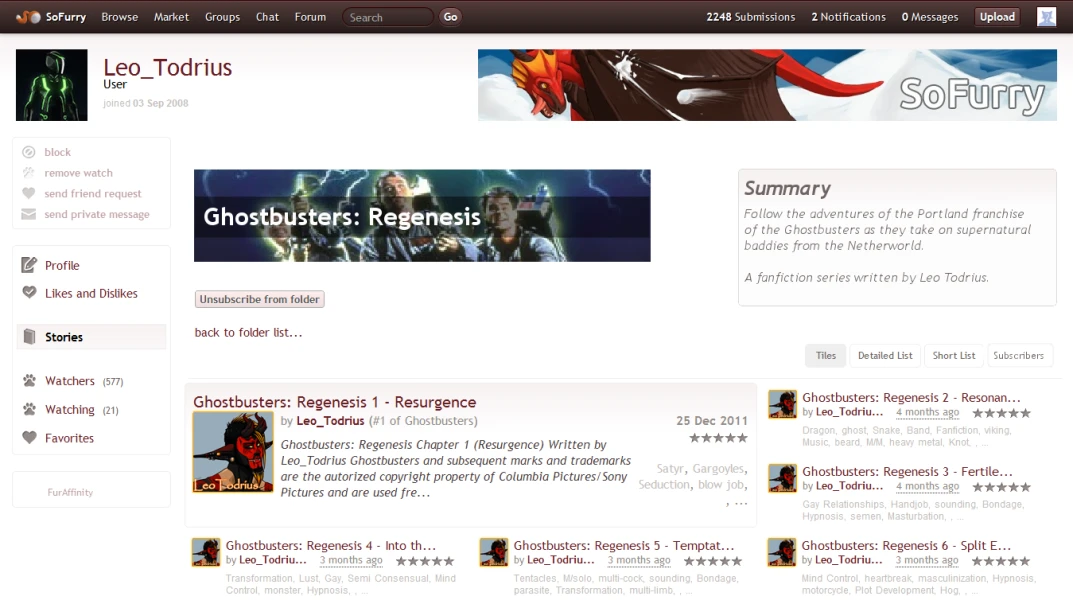Click the SoFurry logo icon in the top bar
Screen dimensions: 1073x600
29,17
